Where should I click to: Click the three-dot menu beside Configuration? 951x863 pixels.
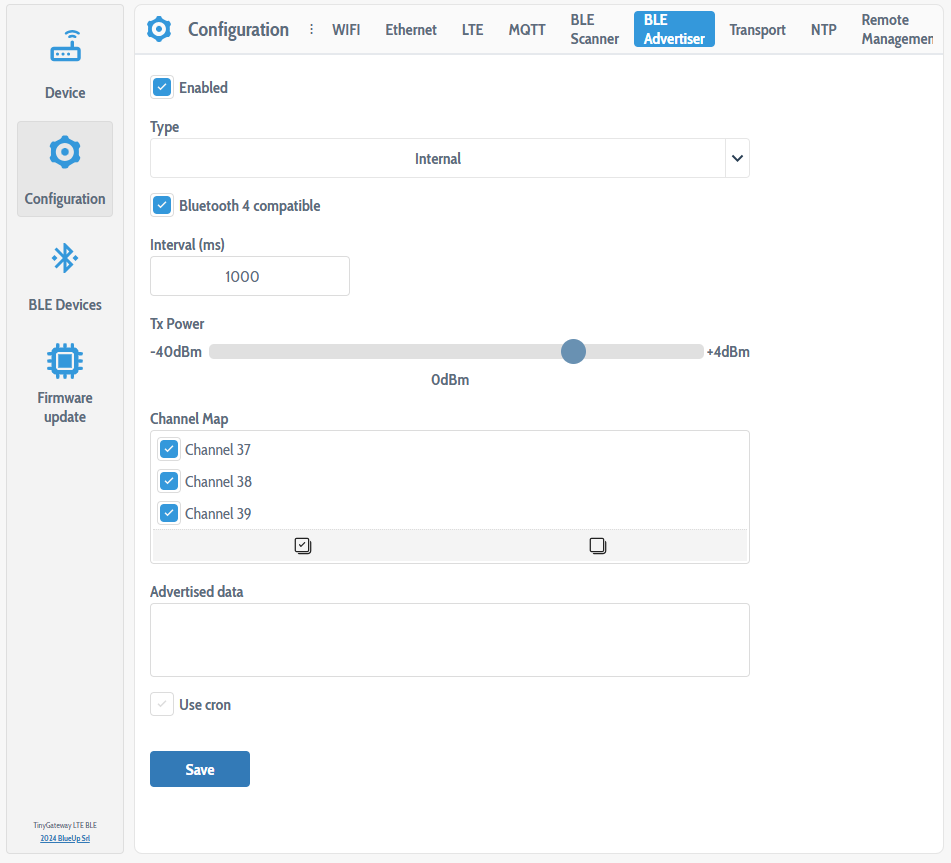pyautogui.click(x=311, y=30)
